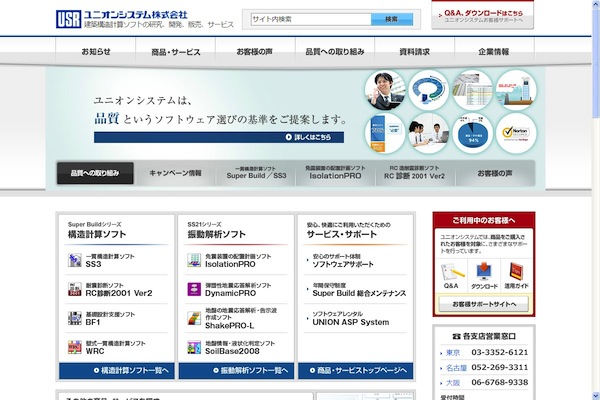Click the ご利用中のお客様へ red header
The image size is (600, 400).
484,220
